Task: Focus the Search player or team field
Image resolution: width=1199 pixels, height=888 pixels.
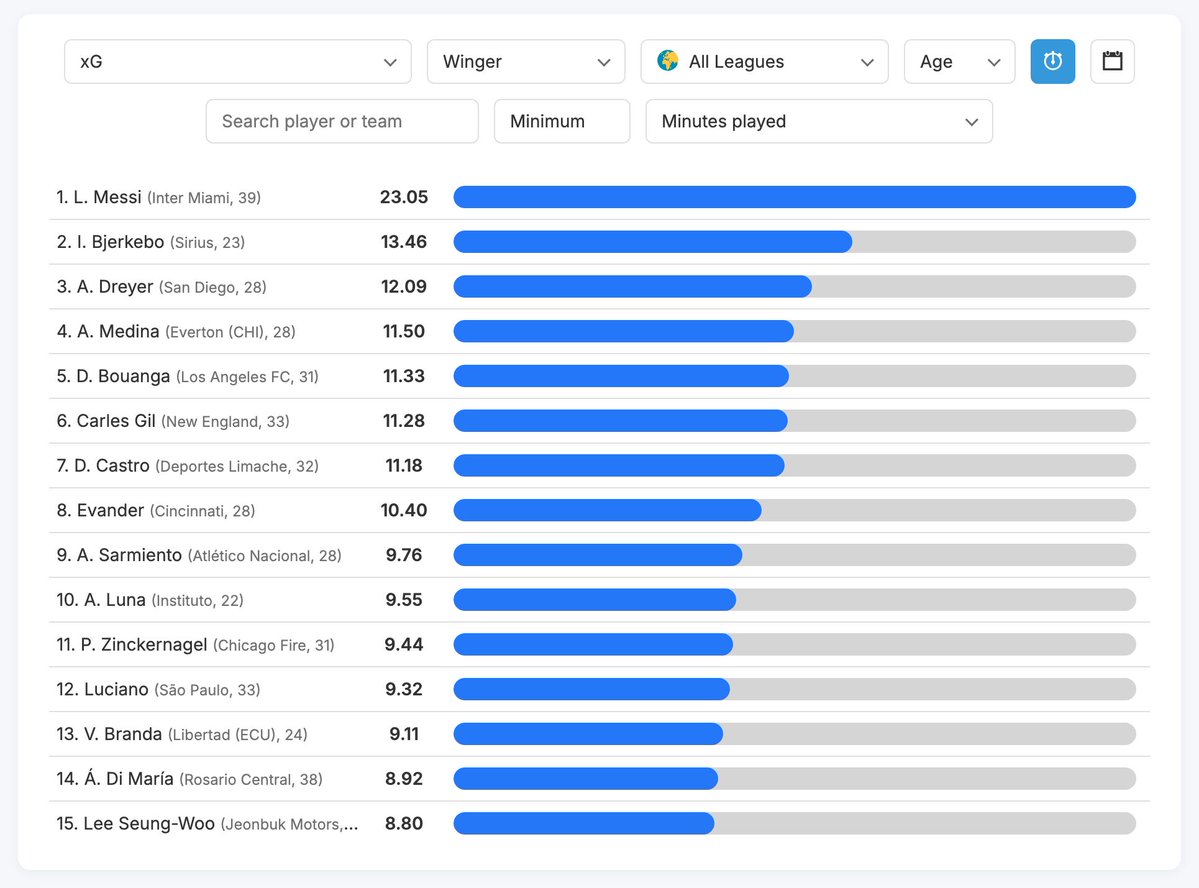Action: click(x=342, y=121)
